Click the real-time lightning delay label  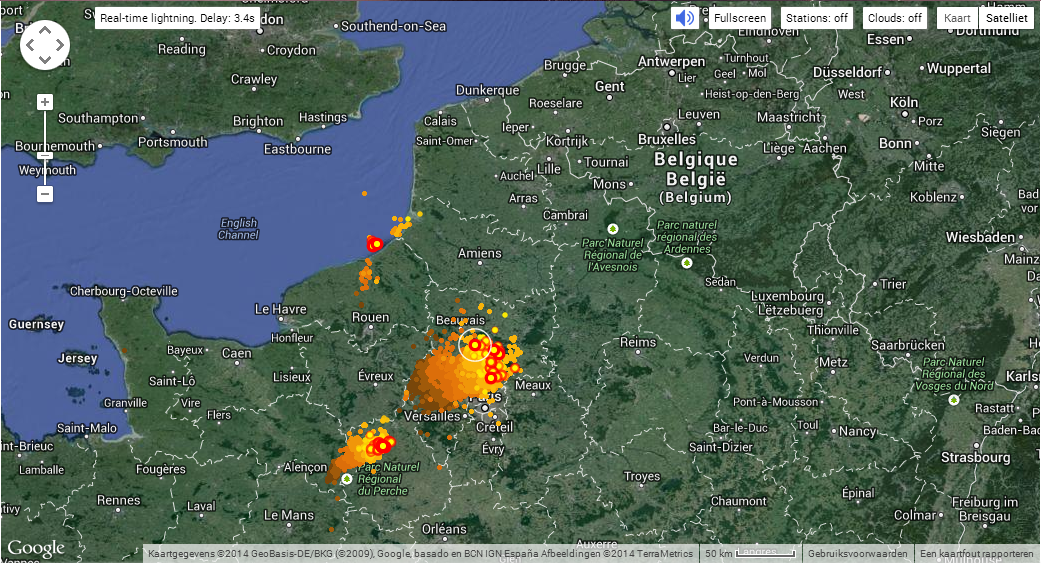click(177, 18)
